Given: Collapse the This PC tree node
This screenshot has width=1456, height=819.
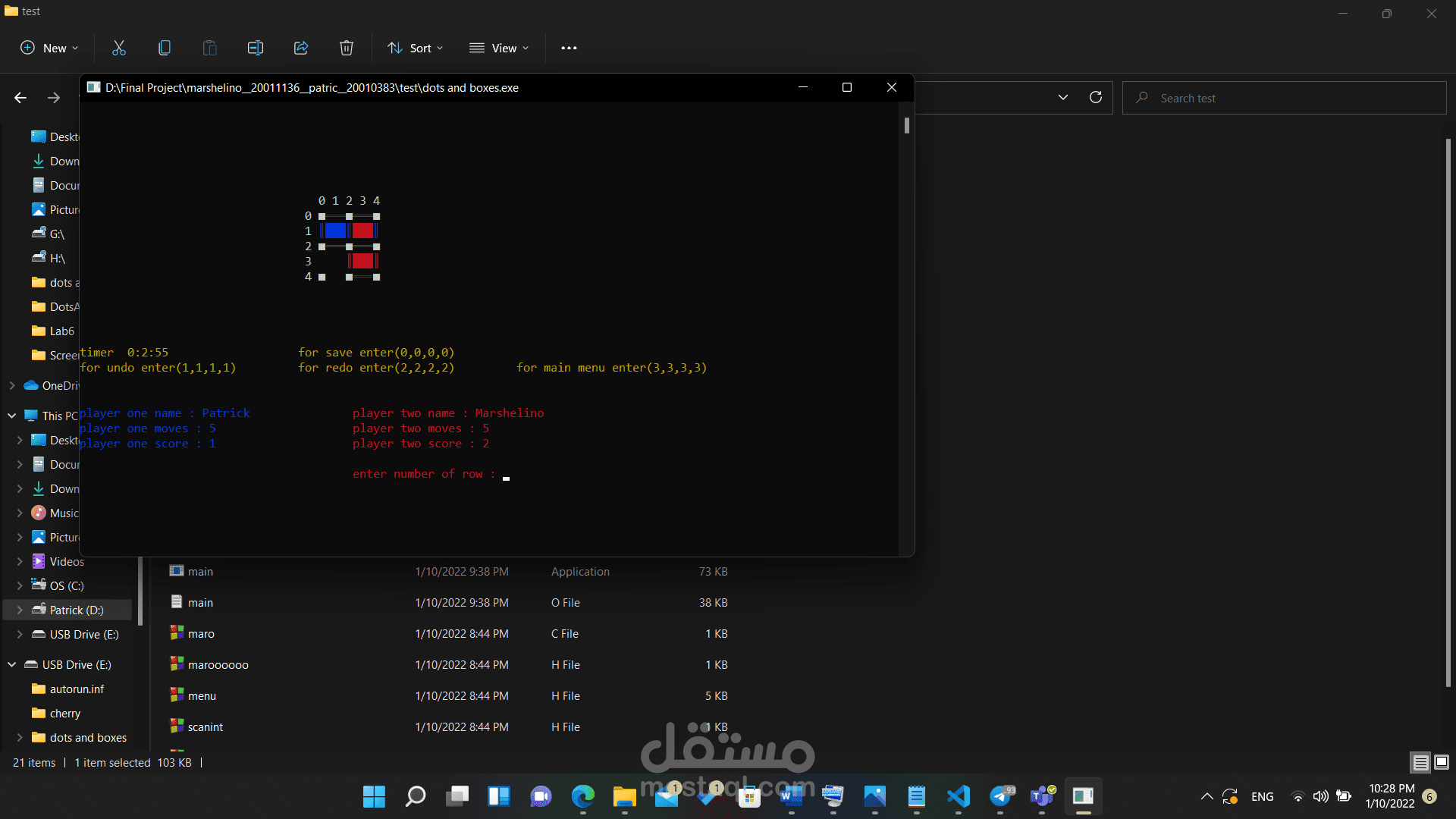Looking at the screenshot, I should pyautogui.click(x=12, y=416).
